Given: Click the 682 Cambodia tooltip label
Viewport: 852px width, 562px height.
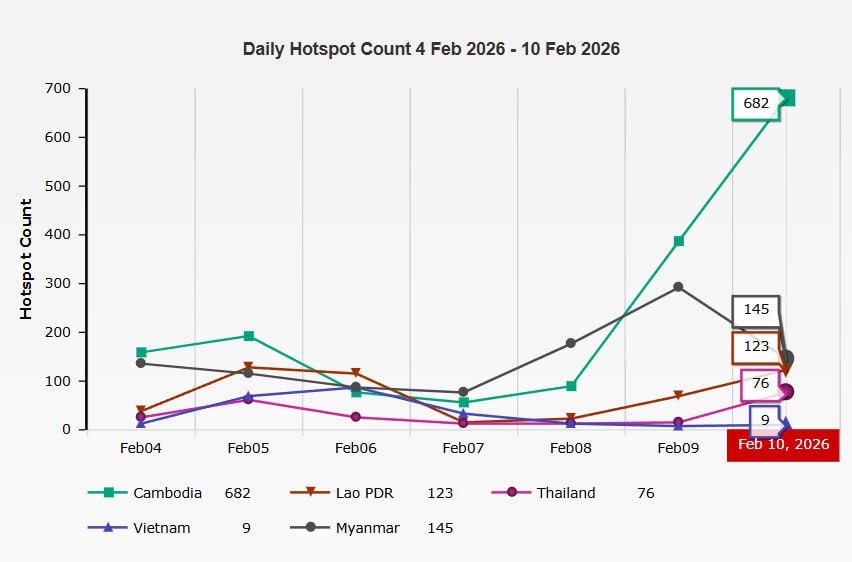Looking at the screenshot, I should (756, 103).
